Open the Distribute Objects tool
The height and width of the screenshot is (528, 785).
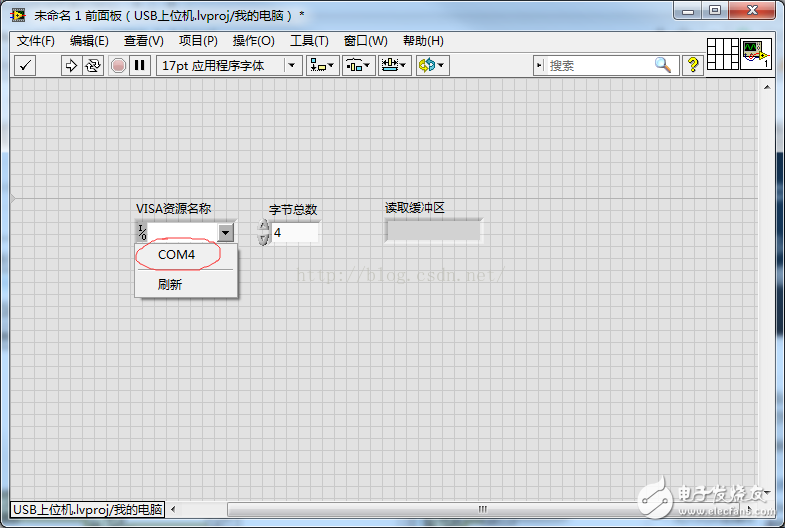(358, 66)
